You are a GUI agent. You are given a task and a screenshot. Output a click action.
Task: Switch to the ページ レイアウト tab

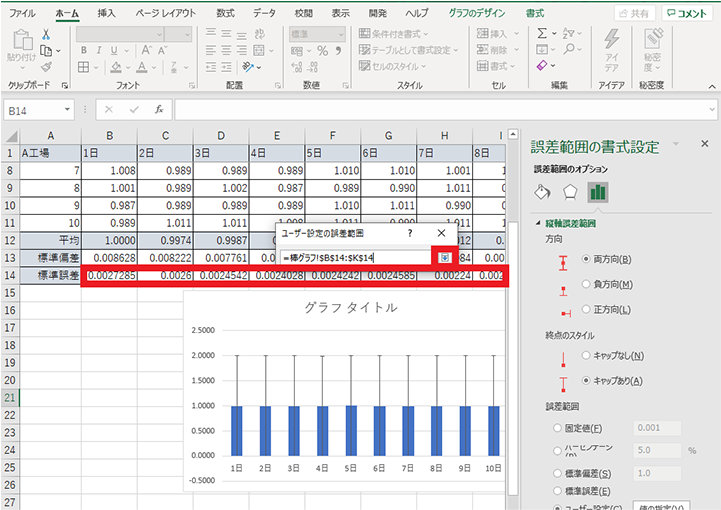[x=166, y=13]
